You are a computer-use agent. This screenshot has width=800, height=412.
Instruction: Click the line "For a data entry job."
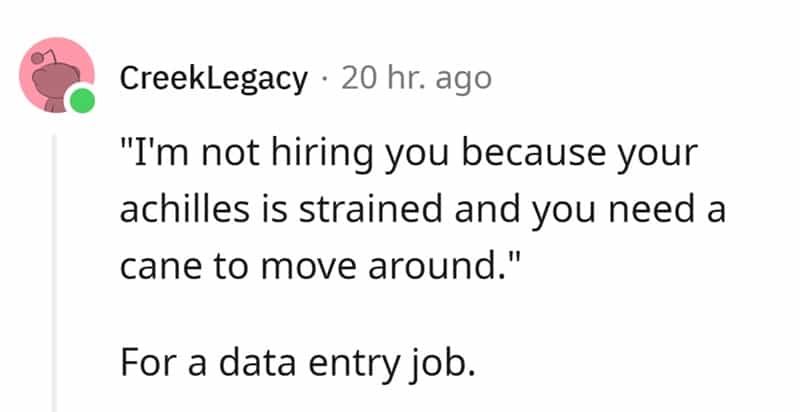point(295,361)
